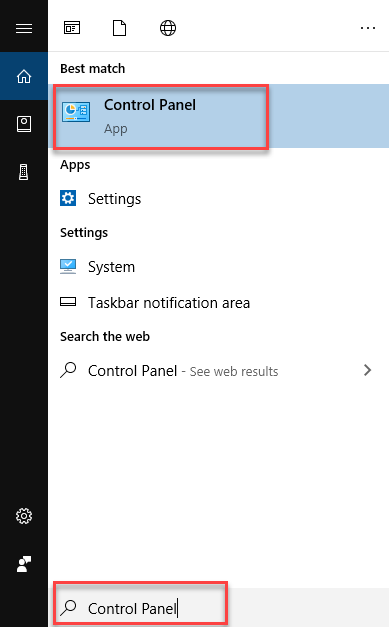Filter results by Apps icon
389x627 pixels.
coord(72,28)
